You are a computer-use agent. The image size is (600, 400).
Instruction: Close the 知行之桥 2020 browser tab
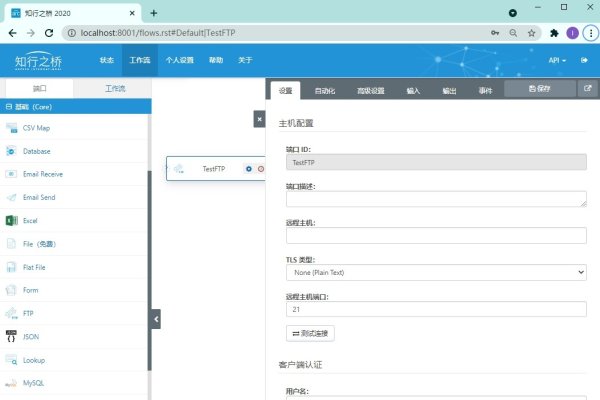coord(132,13)
